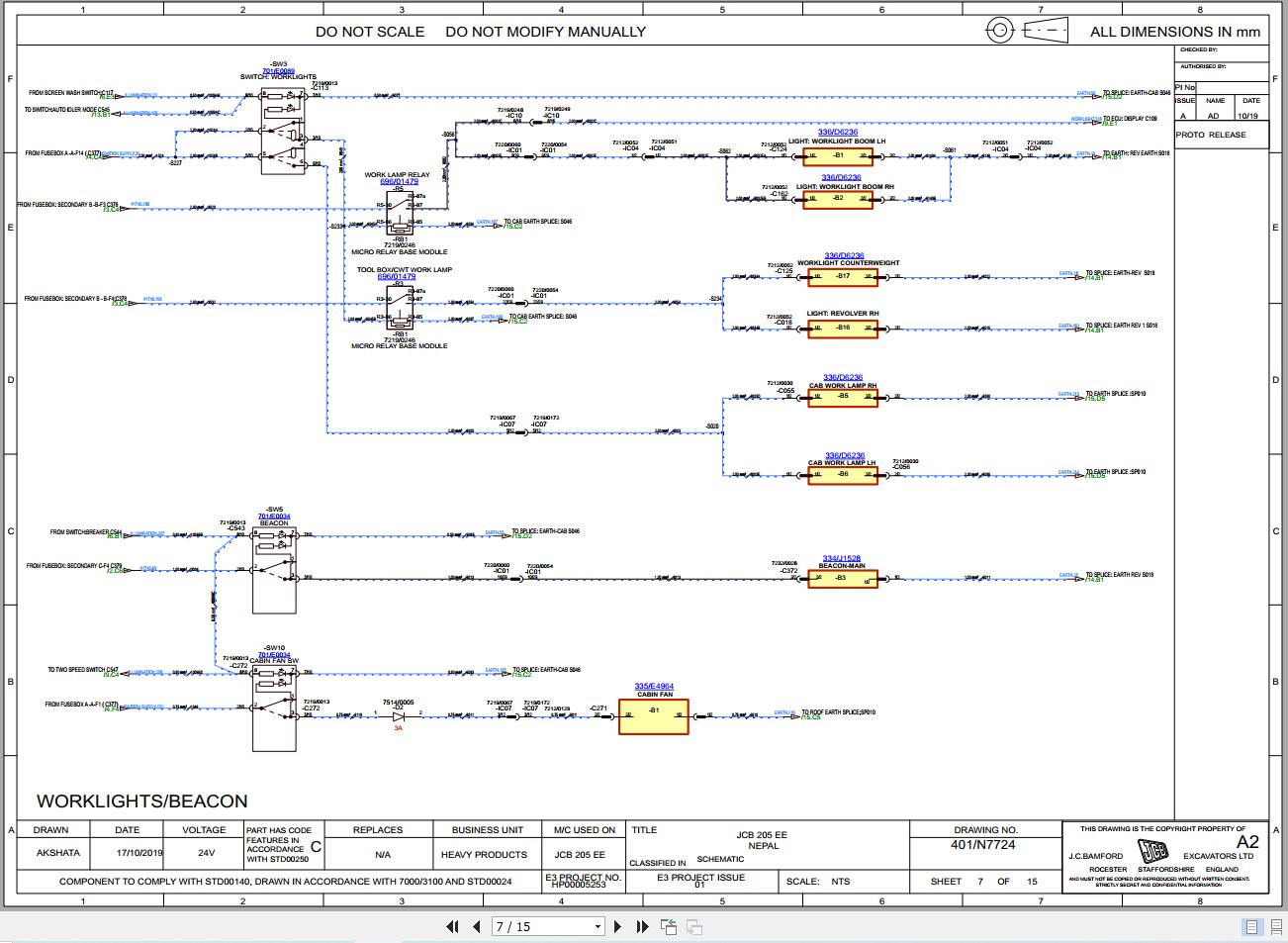1288x943 pixels.
Task: Click the -R5 work lamp relay symbol
Action: pyautogui.click(x=401, y=213)
